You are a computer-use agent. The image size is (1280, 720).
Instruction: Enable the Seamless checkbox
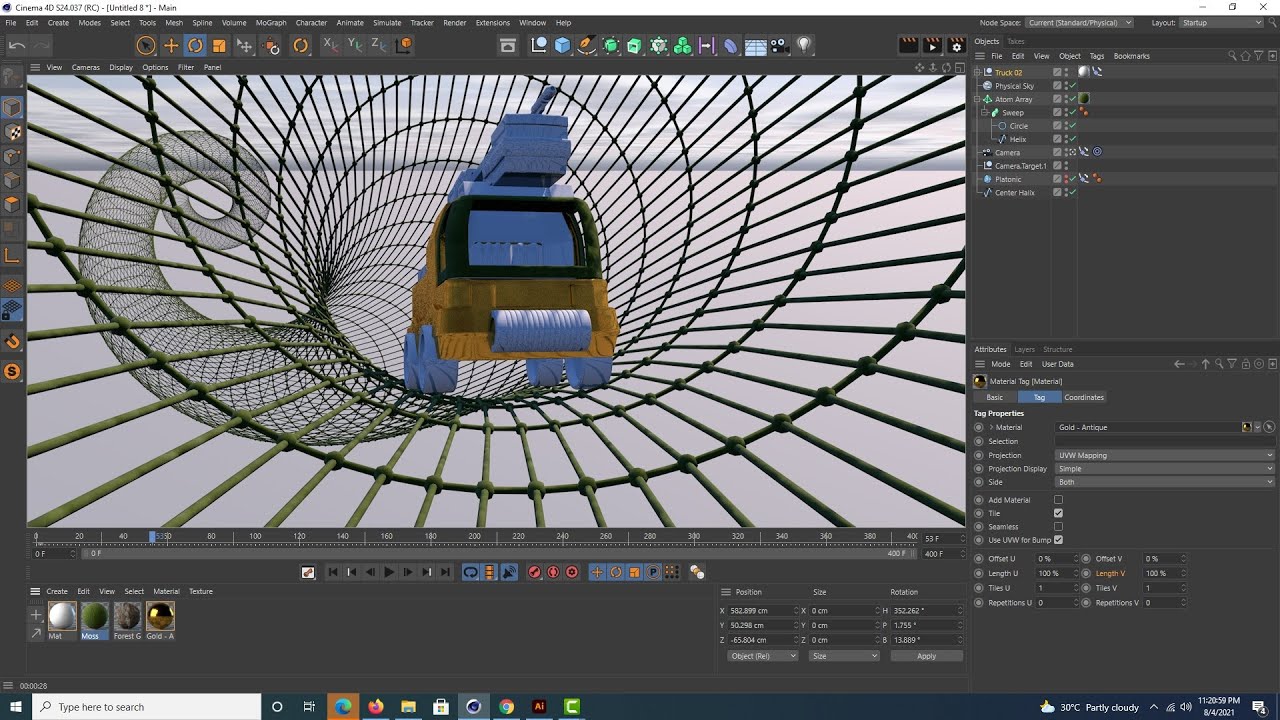click(1058, 527)
